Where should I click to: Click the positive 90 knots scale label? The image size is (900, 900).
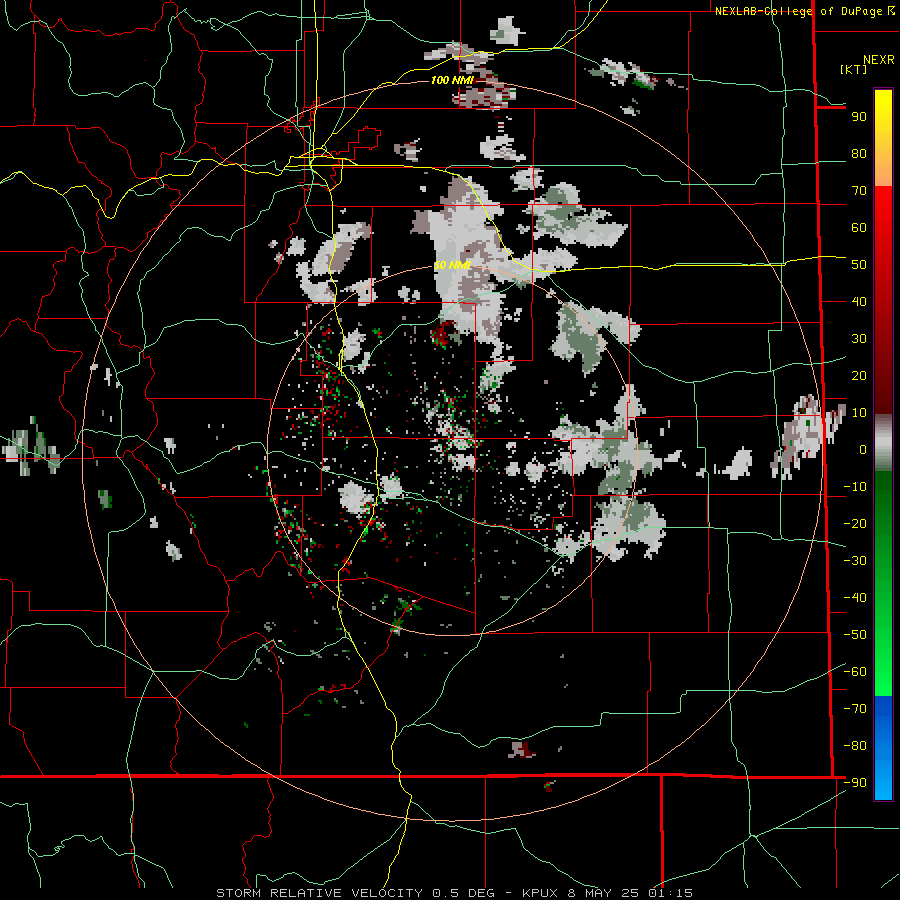(x=859, y=117)
